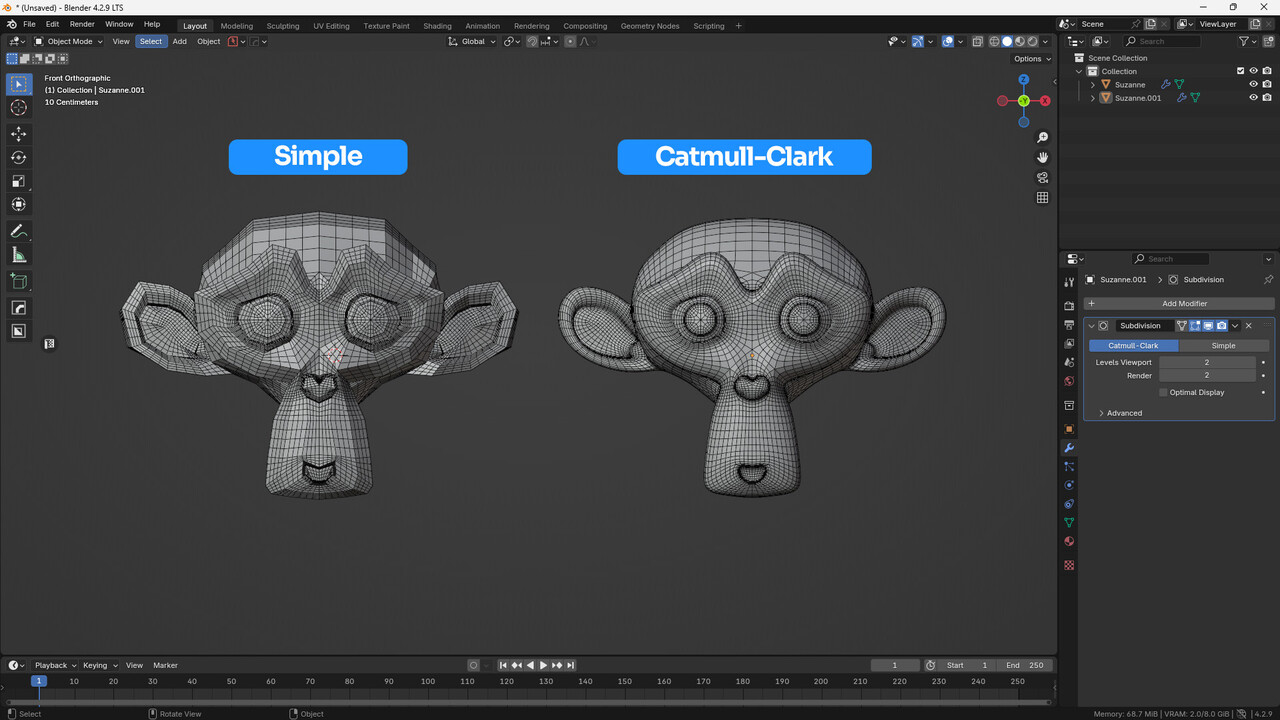Select the Measure tool
This screenshot has height=720, width=1280.
pos(19,255)
